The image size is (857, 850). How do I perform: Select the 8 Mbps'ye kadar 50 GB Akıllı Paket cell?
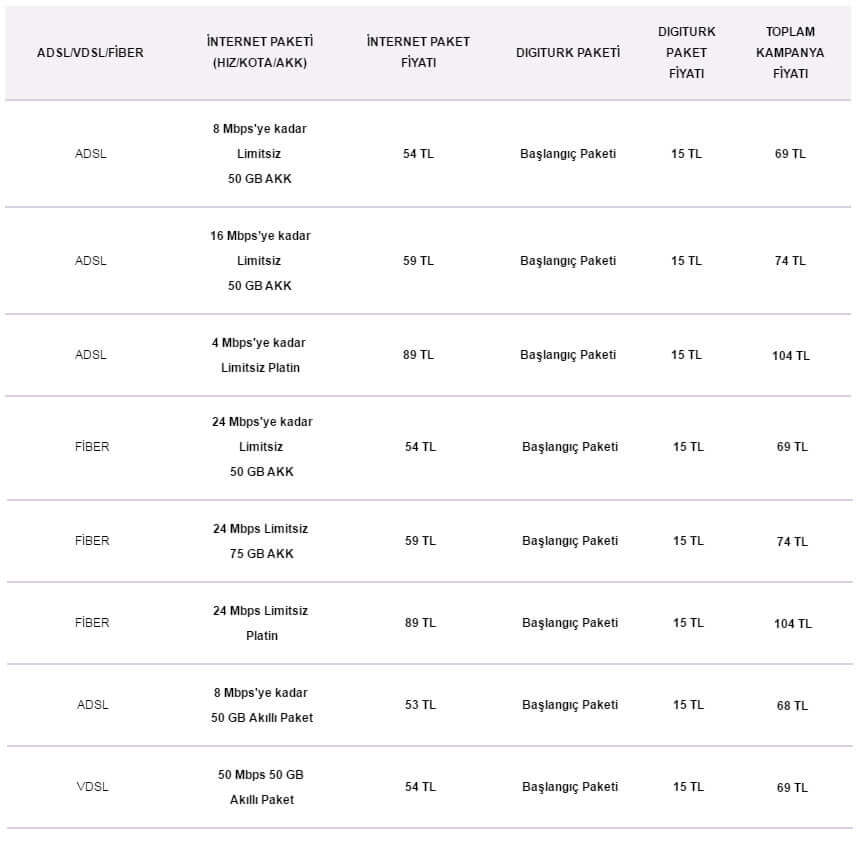click(260, 705)
